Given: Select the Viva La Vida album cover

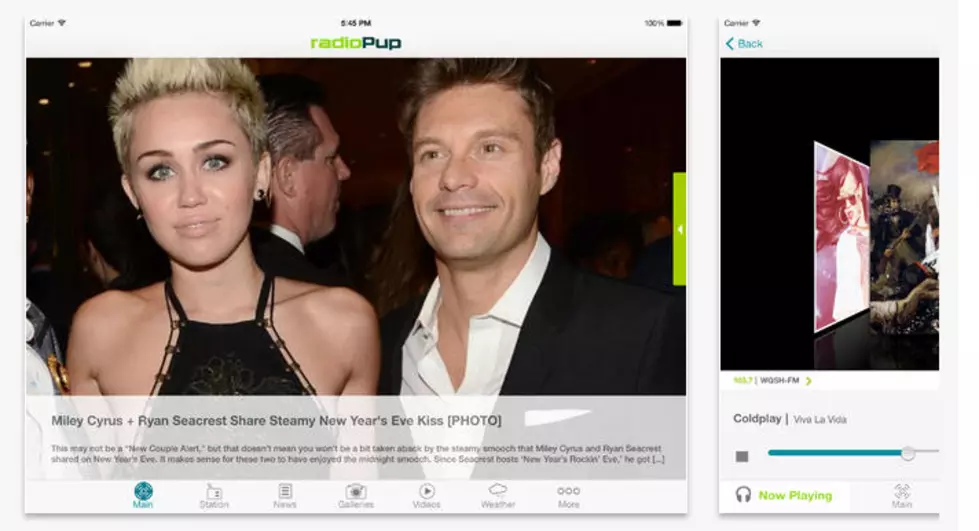Looking at the screenshot, I should (904, 237).
